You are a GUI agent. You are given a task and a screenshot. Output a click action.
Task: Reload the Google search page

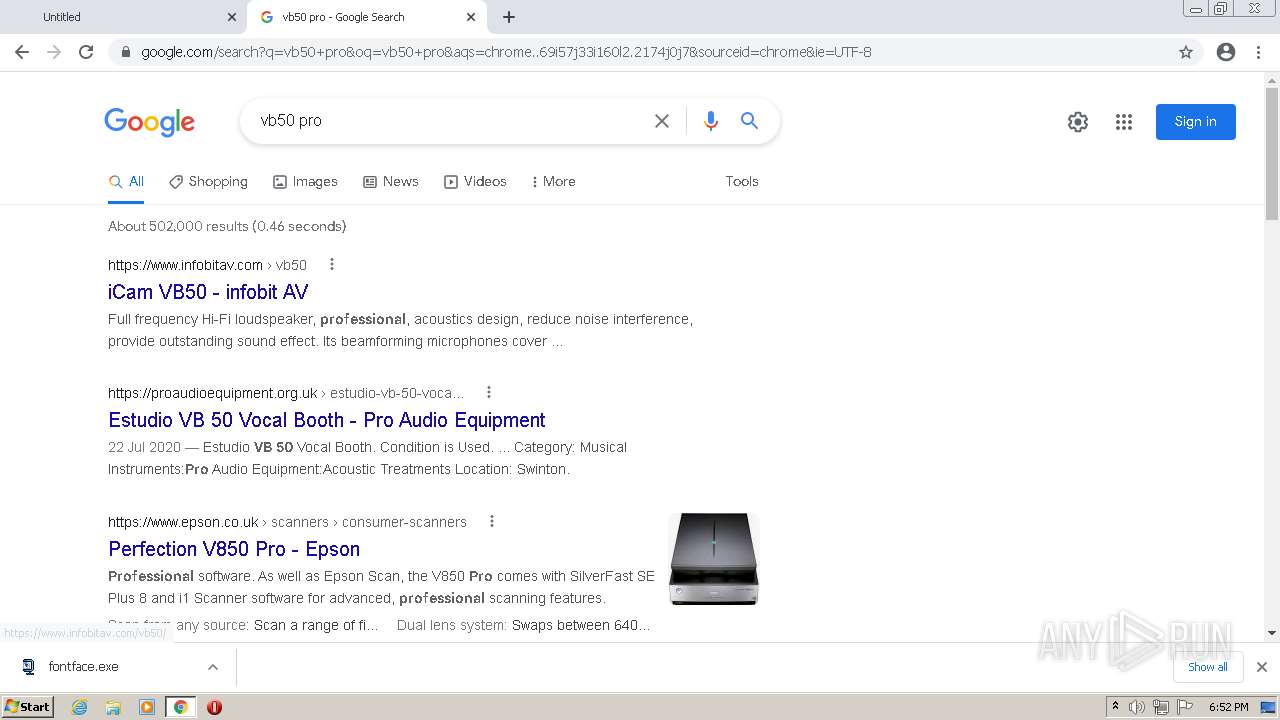point(86,52)
